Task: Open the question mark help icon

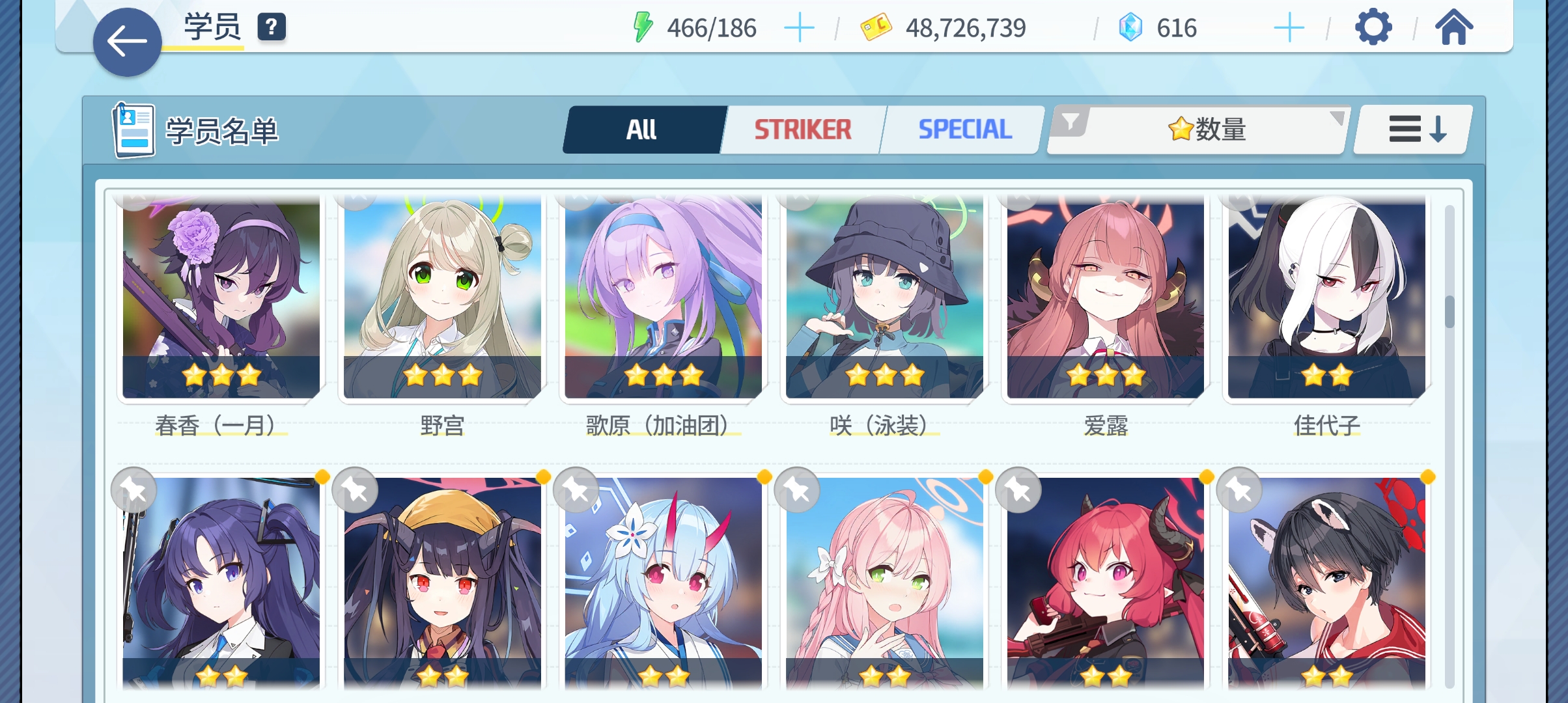Action: pos(272,27)
